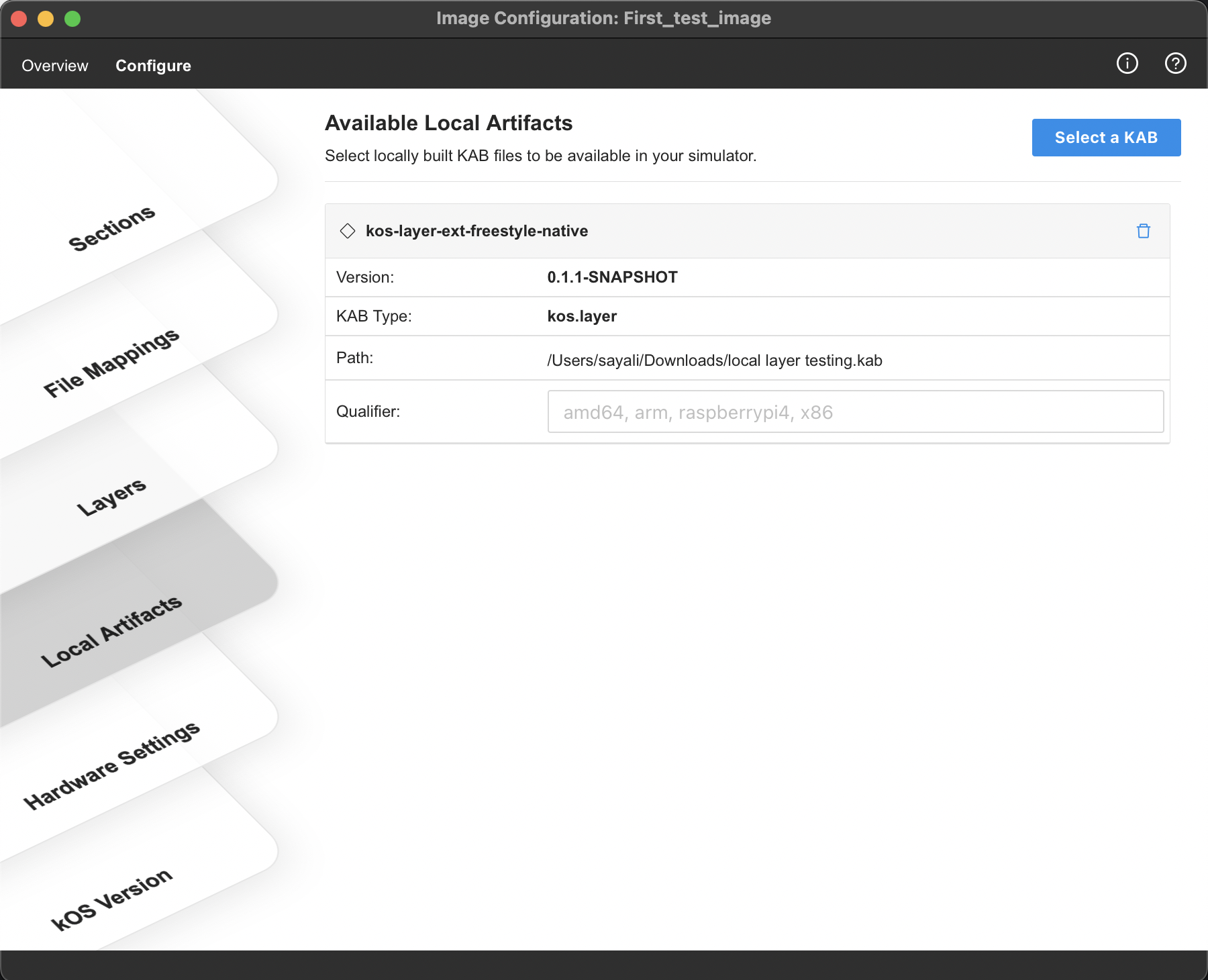
Task: Close the window with red button
Action: 19,19
